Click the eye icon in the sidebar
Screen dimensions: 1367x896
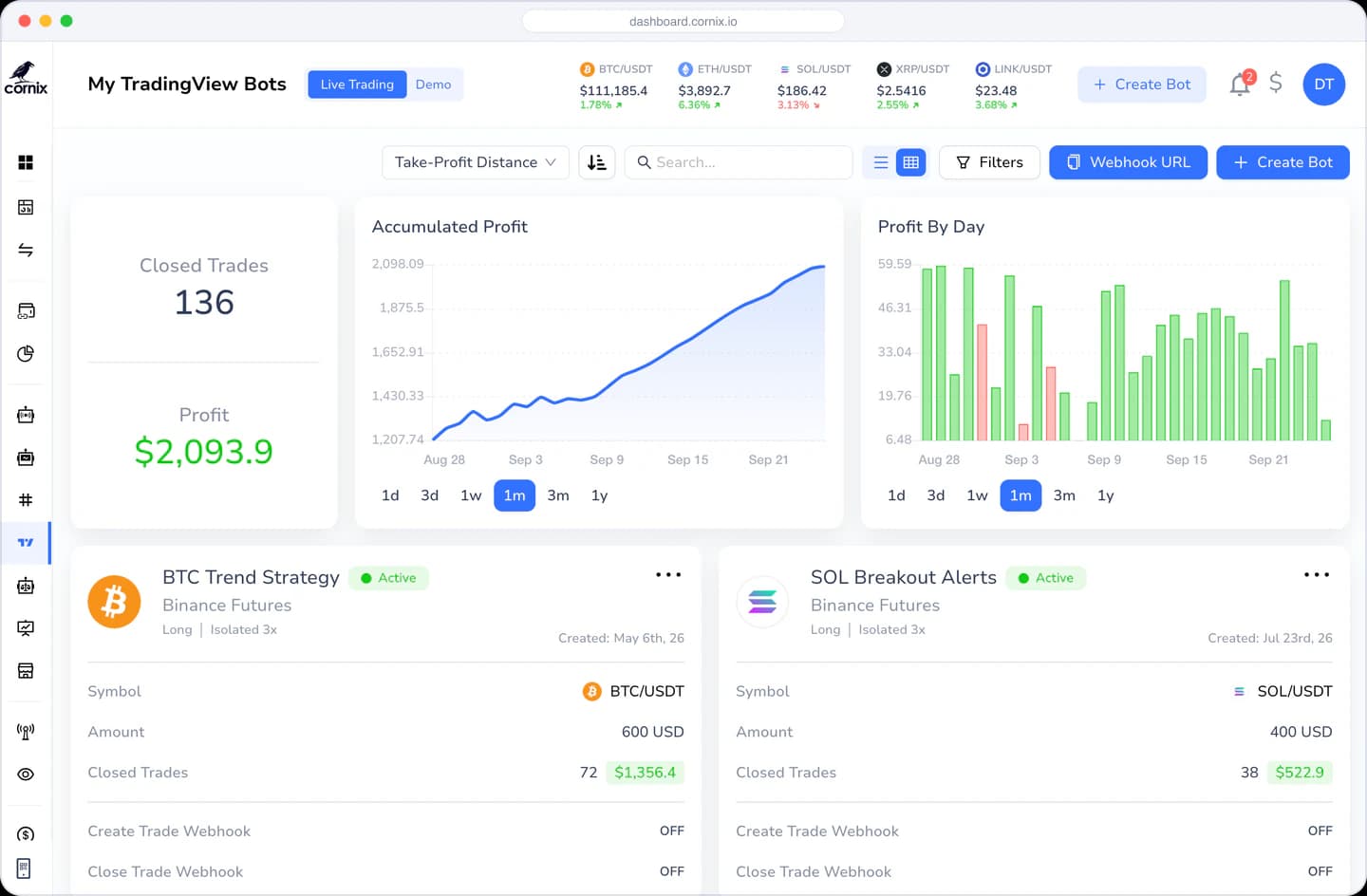coord(26,775)
